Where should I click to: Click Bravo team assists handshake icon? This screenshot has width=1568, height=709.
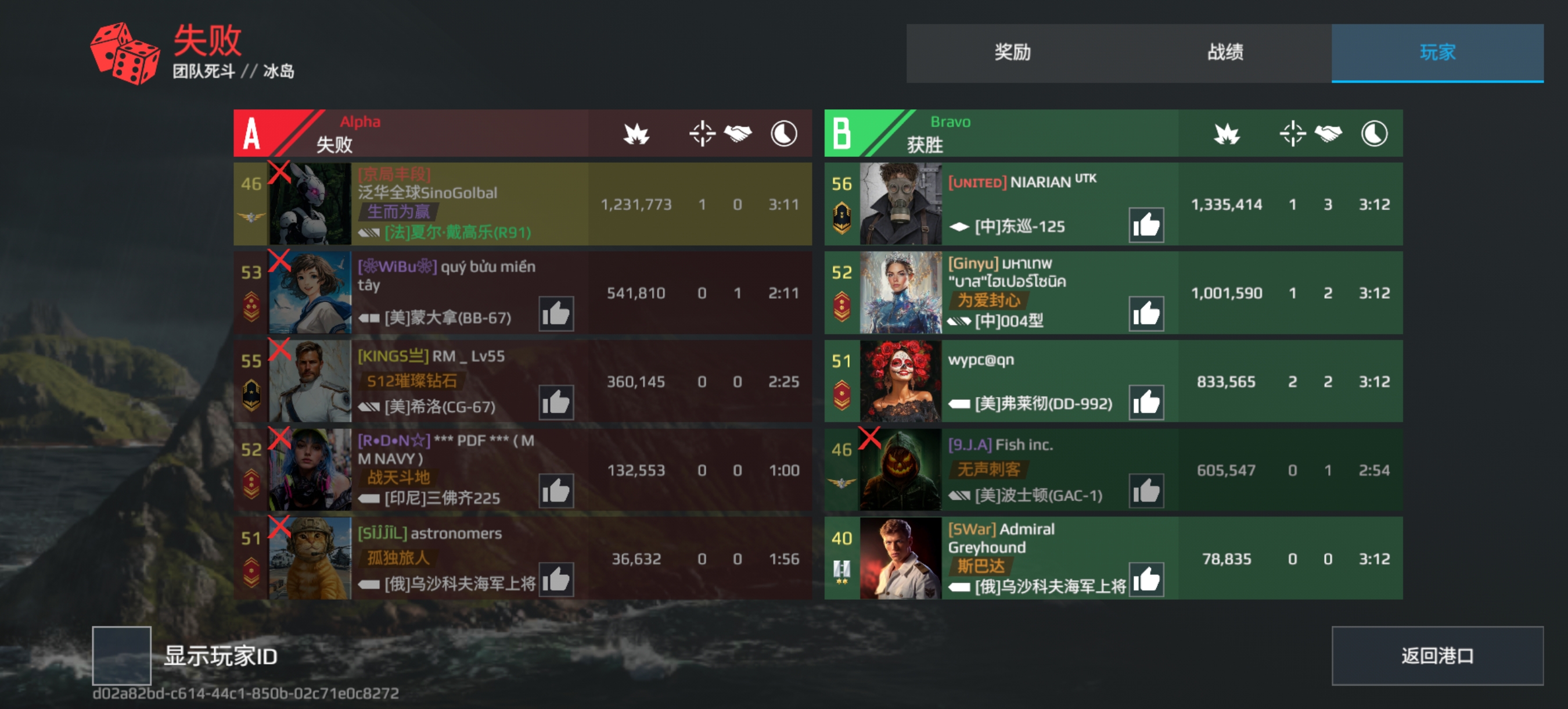(1328, 134)
